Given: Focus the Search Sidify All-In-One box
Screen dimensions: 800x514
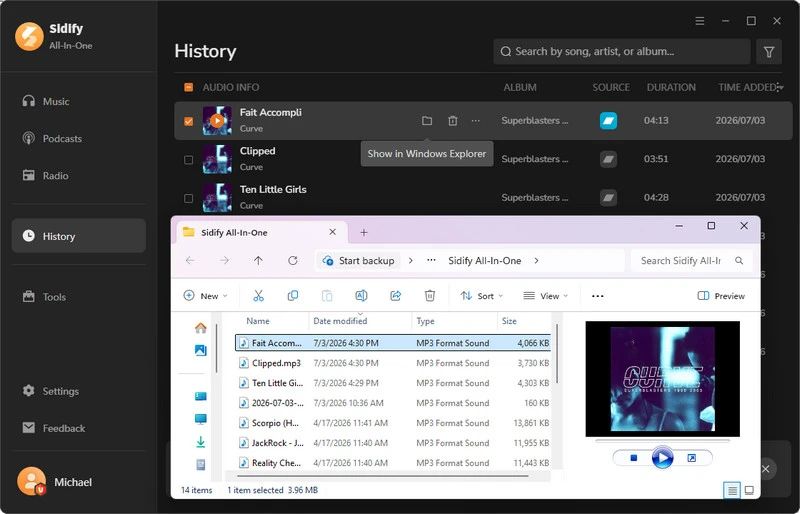Looking at the screenshot, I should [x=691, y=260].
